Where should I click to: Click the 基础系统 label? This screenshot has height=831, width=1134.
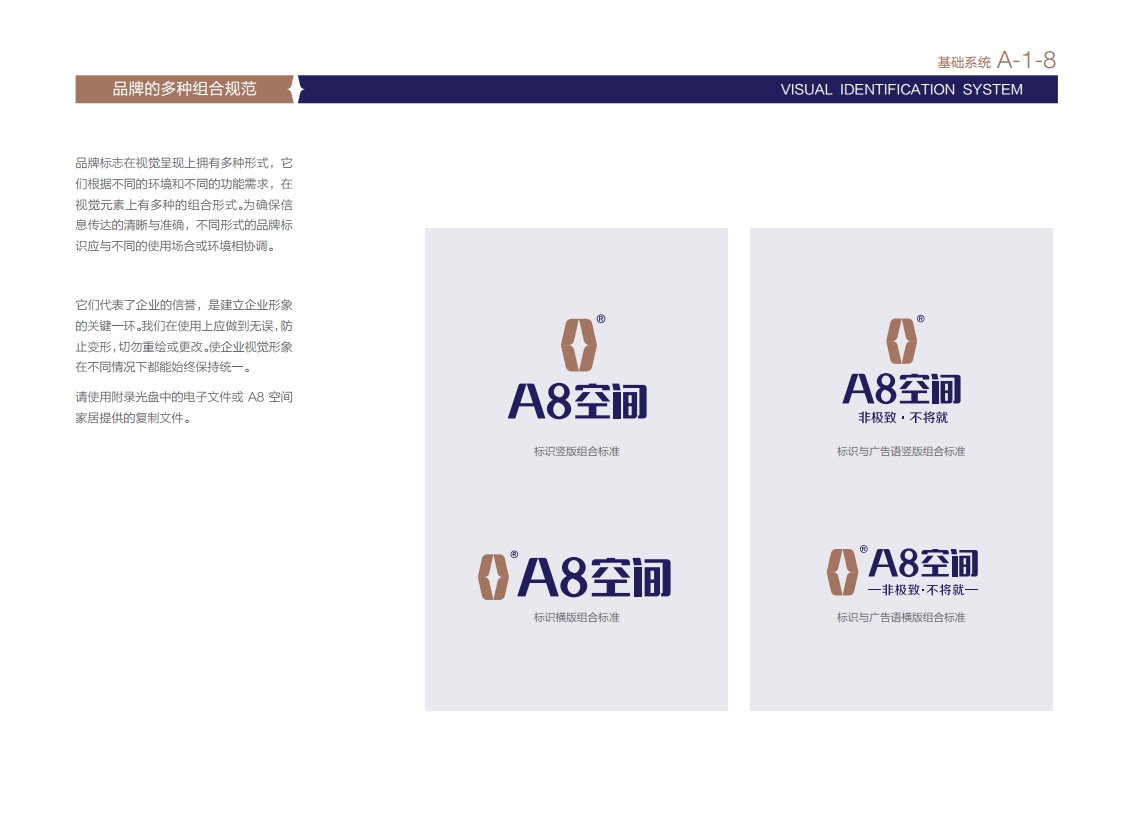click(x=963, y=63)
